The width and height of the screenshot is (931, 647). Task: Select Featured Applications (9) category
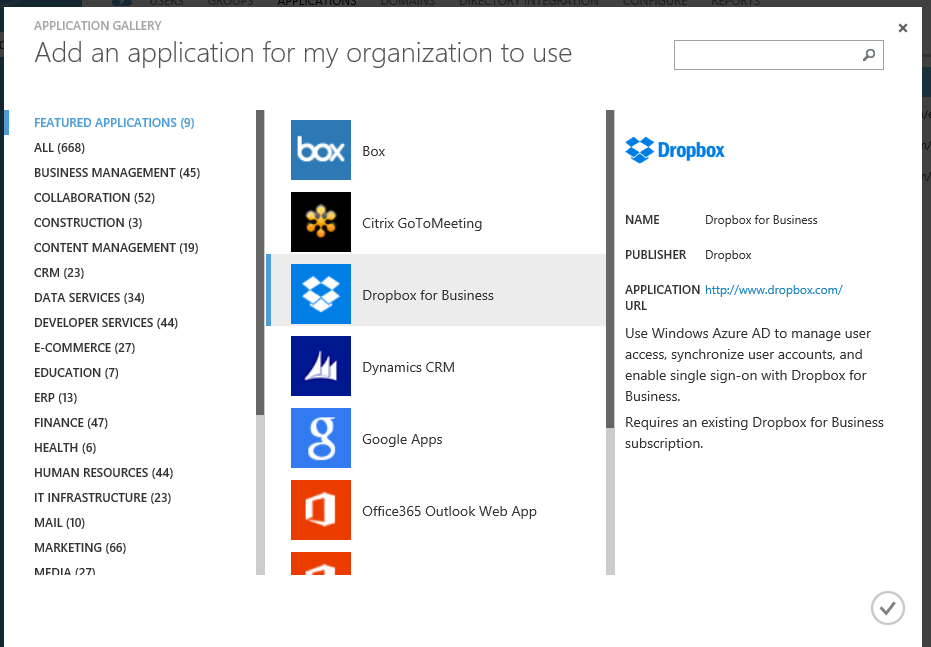pyautogui.click(x=114, y=123)
